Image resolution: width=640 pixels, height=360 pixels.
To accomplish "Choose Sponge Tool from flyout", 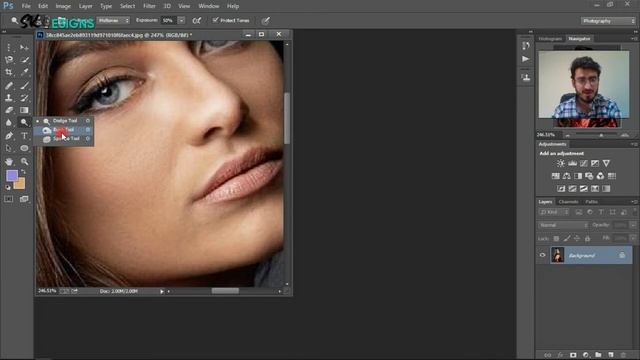I will click(63, 139).
